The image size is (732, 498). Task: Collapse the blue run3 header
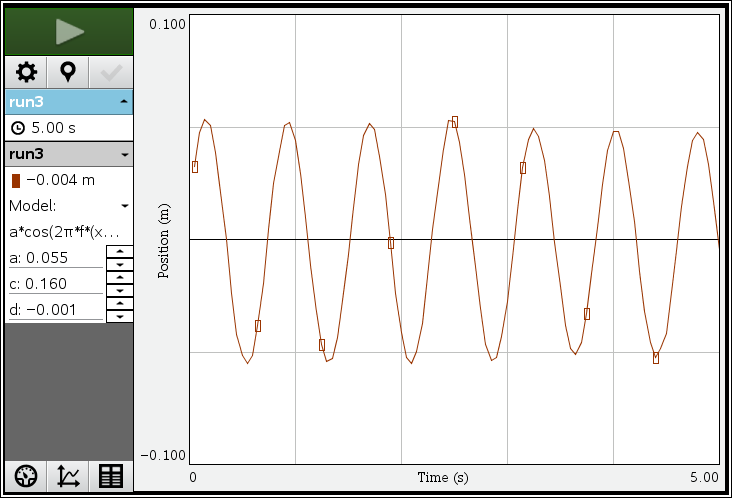click(123, 102)
